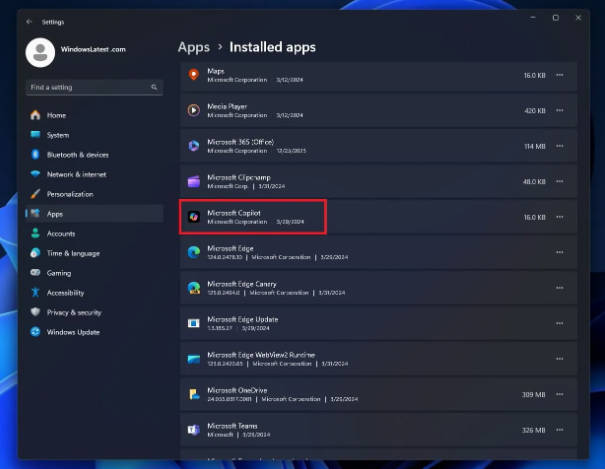Click the 326 MB size of Teams
Image resolution: width=605 pixels, height=469 pixels.
pos(534,430)
